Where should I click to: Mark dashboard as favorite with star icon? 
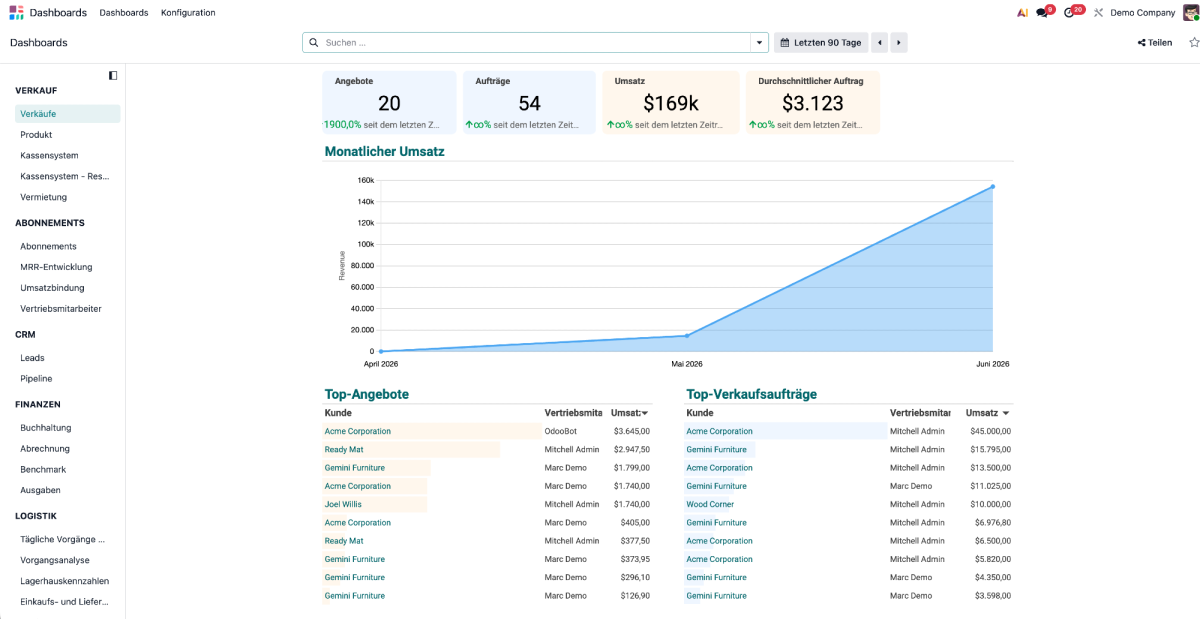1194,43
